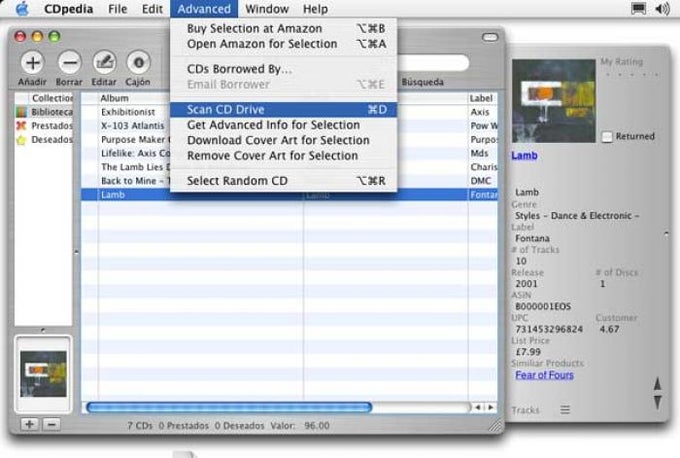Image resolution: width=680 pixels, height=458 pixels.
Task: Click the small cover thumbnail in the sidebar
Action: pyautogui.click(x=43, y=374)
